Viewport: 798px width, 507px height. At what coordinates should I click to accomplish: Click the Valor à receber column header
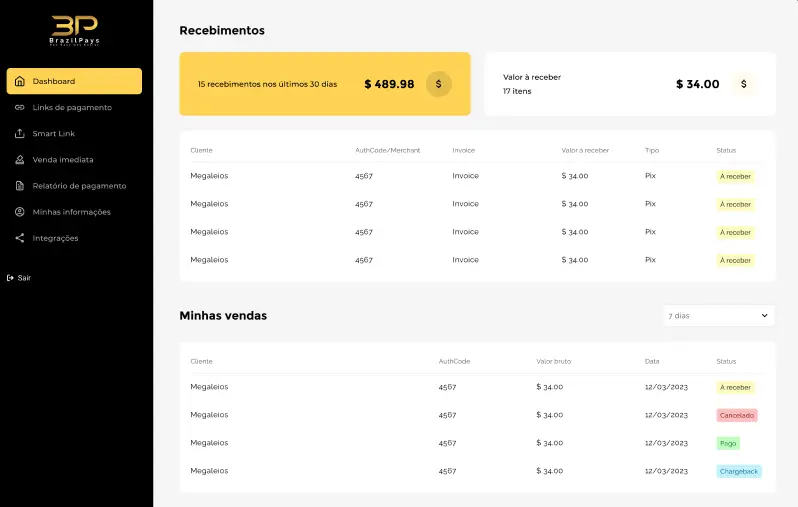[x=585, y=150]
